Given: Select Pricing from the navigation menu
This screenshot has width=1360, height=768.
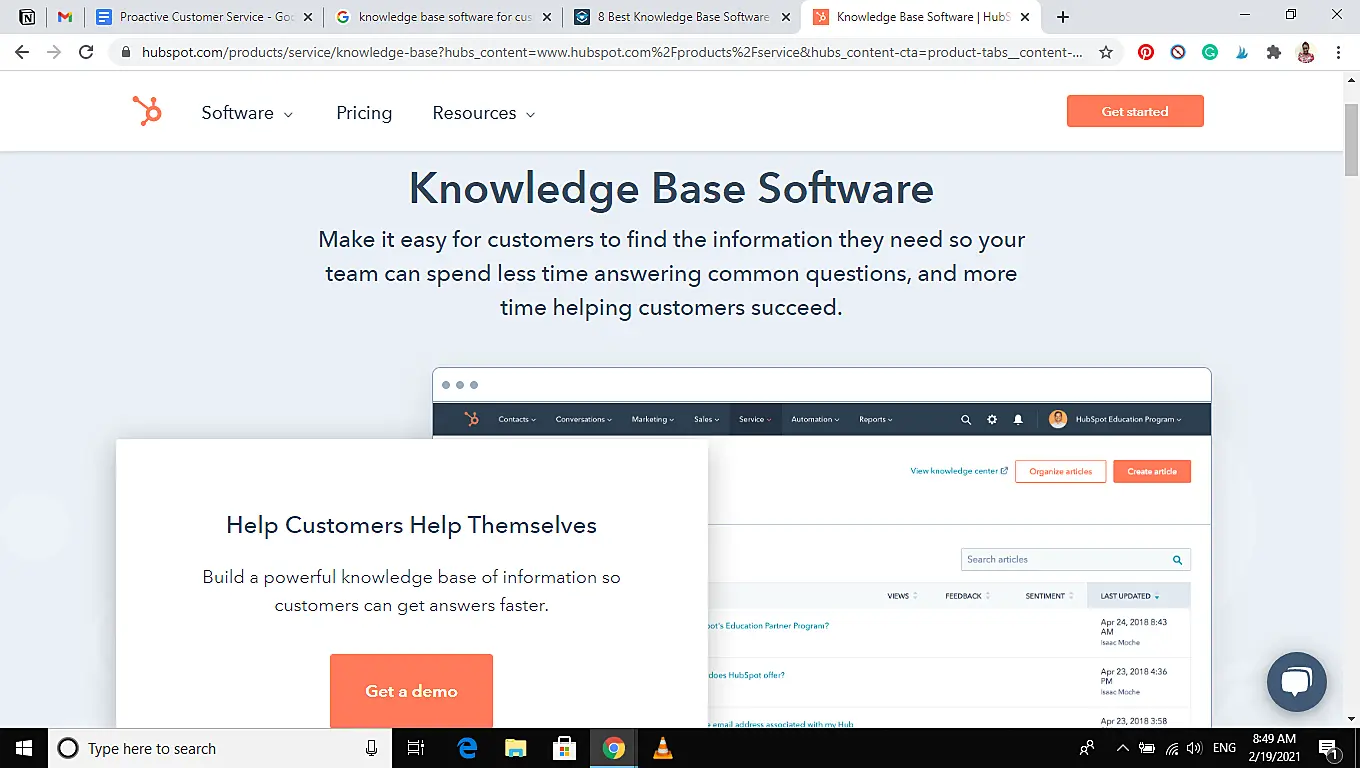Looking at the screenshot, I should [364, 113].
